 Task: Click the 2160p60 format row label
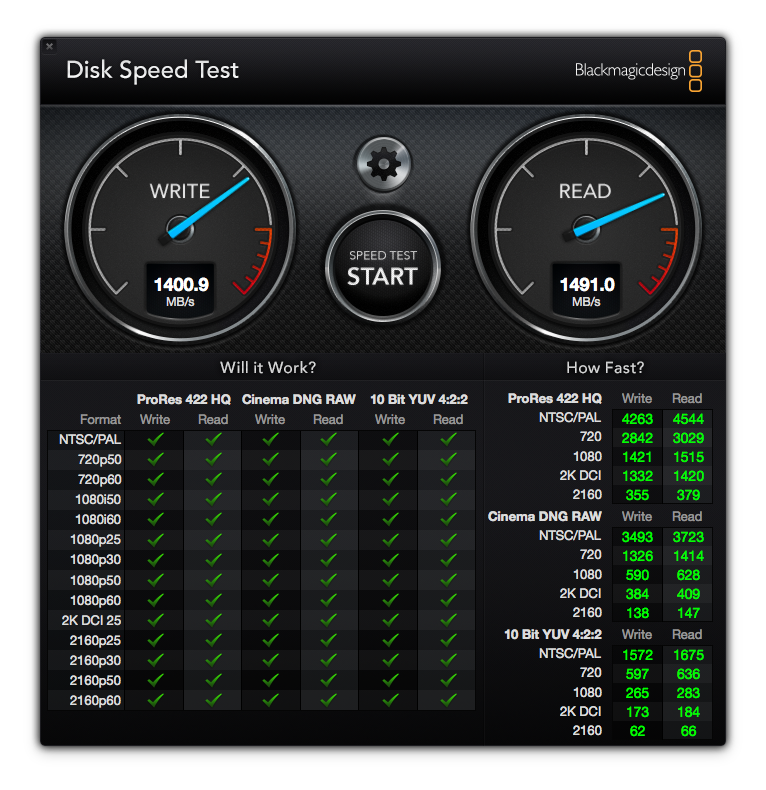[95, 700]
